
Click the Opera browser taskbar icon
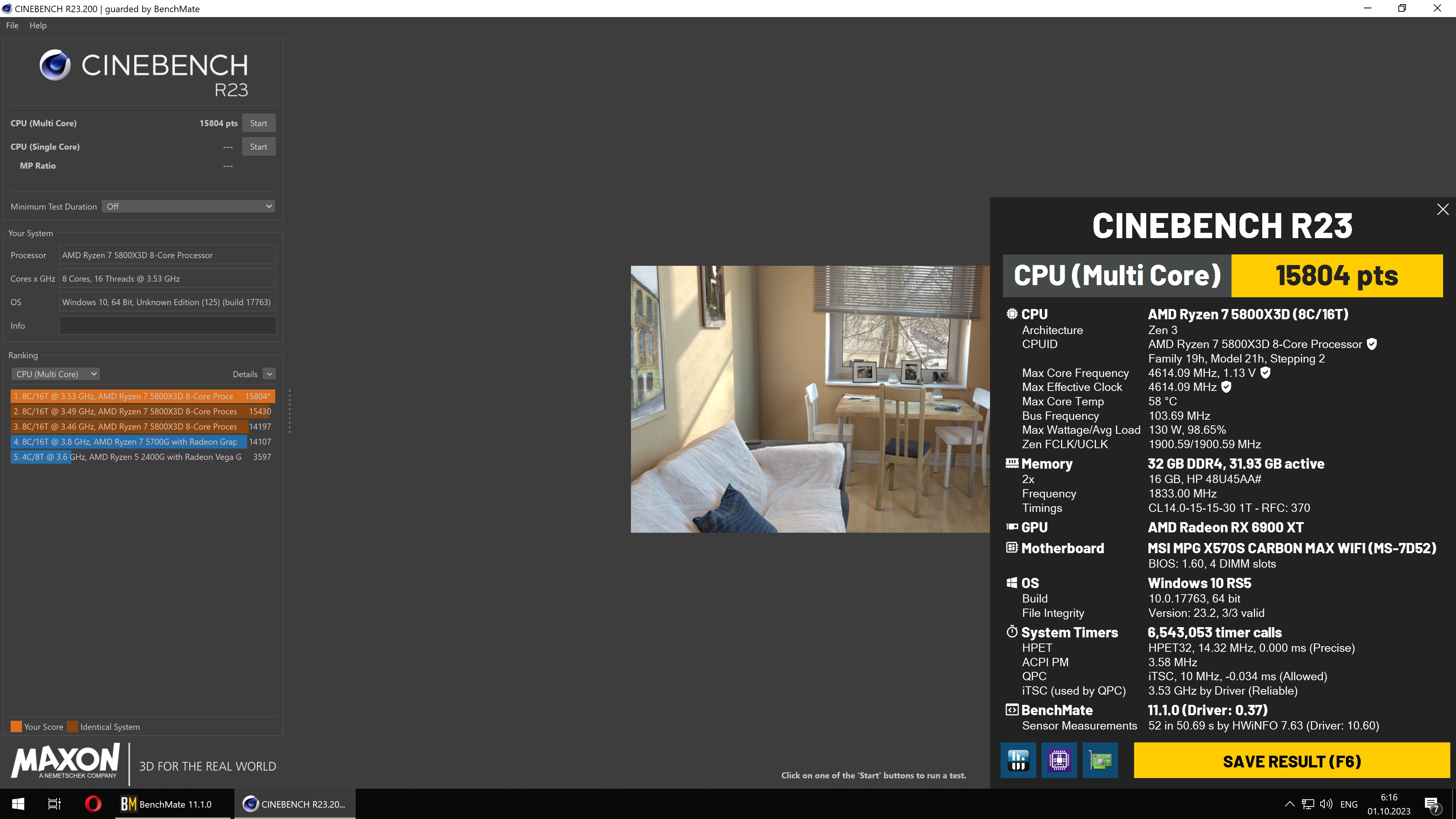(93, 804)
